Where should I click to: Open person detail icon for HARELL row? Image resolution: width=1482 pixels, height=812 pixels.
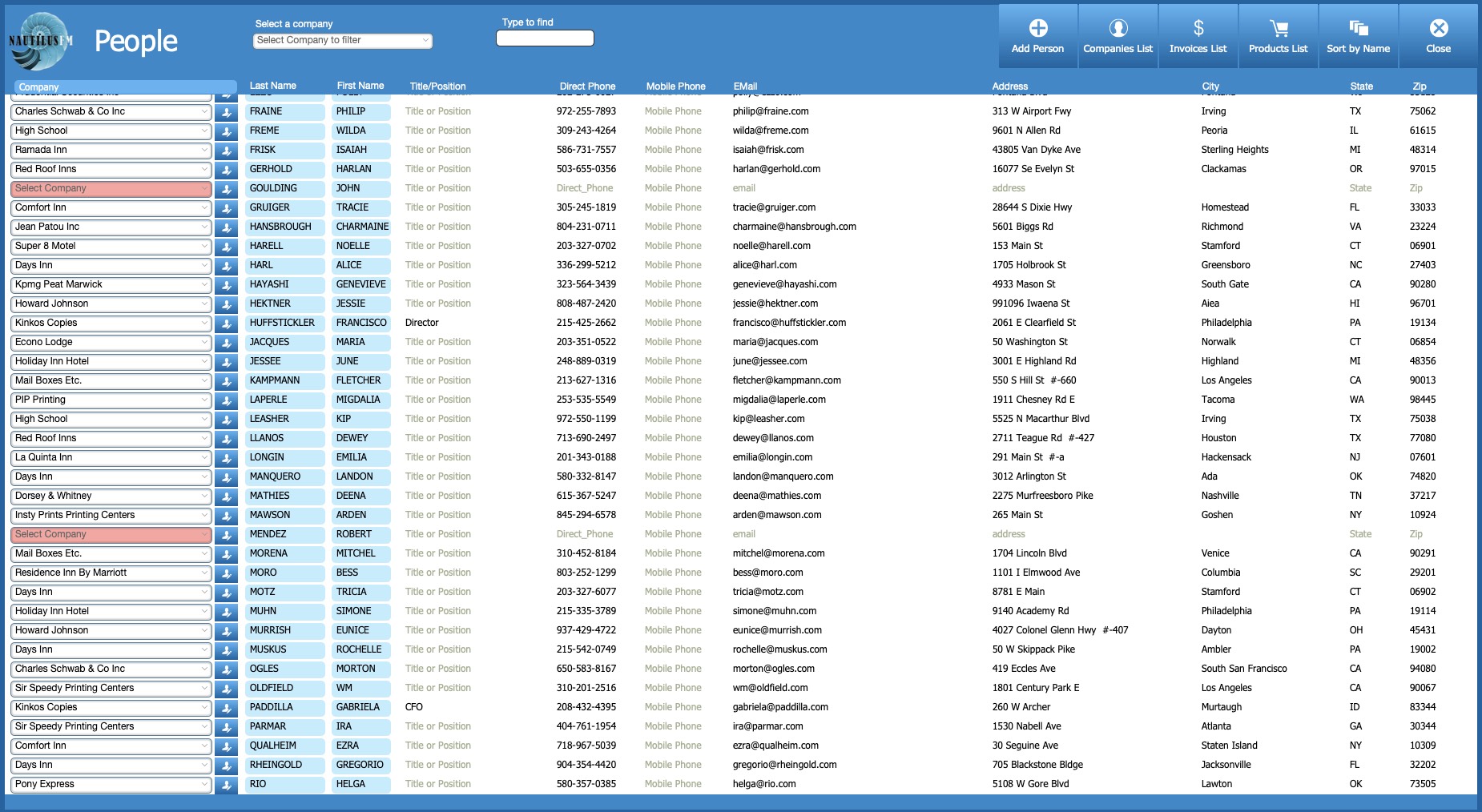(226, 247)
